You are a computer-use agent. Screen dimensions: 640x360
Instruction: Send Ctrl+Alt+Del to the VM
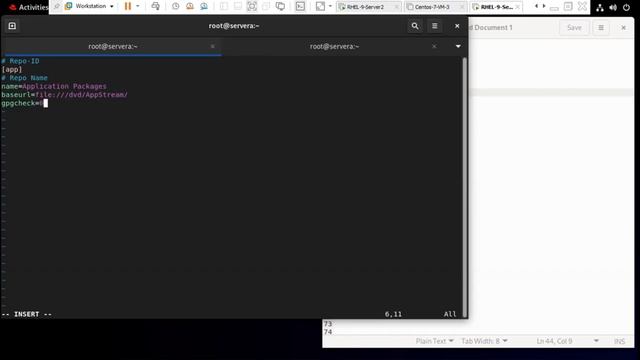156,6
